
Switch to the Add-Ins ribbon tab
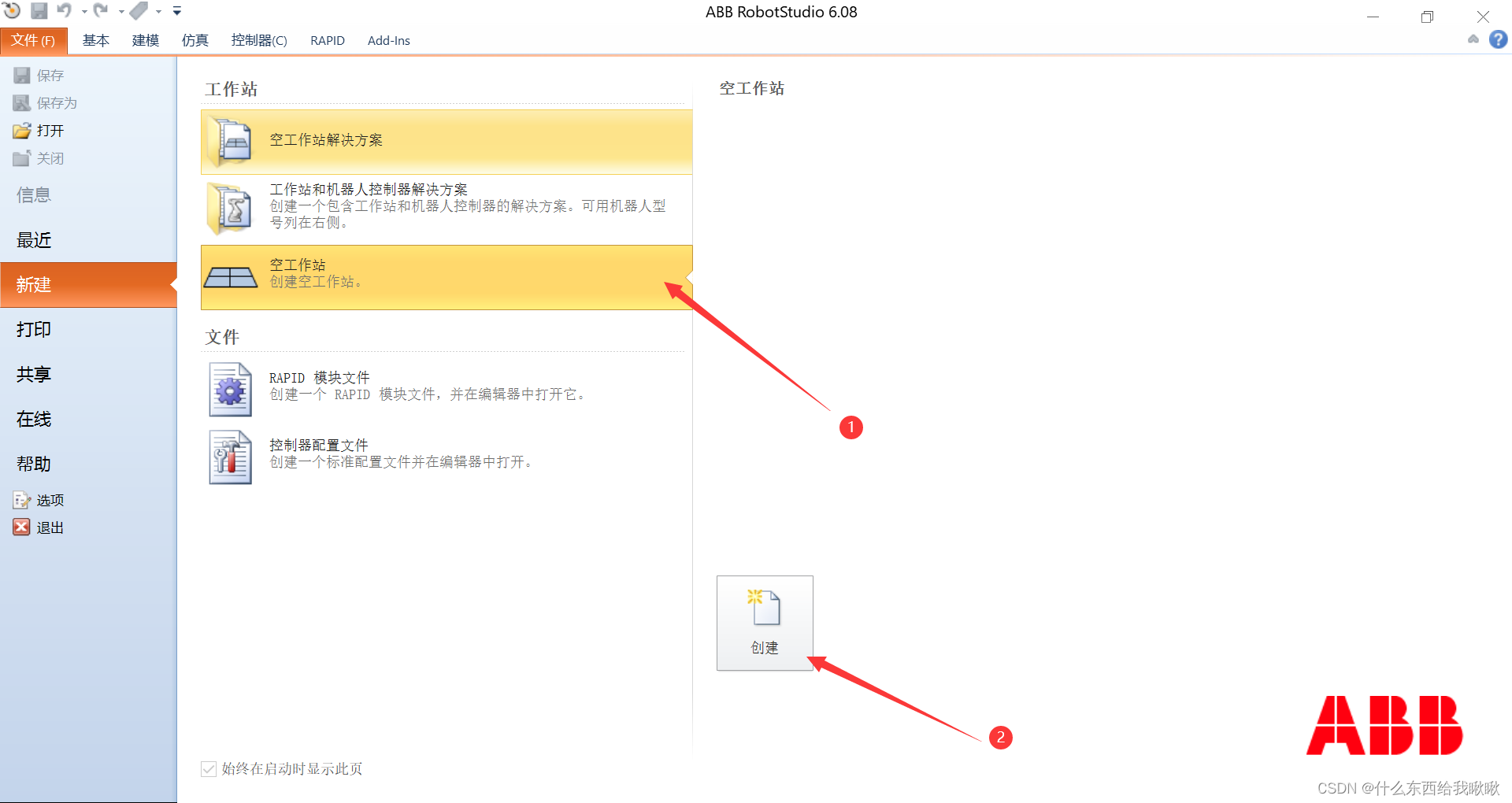tap(389, 40)
